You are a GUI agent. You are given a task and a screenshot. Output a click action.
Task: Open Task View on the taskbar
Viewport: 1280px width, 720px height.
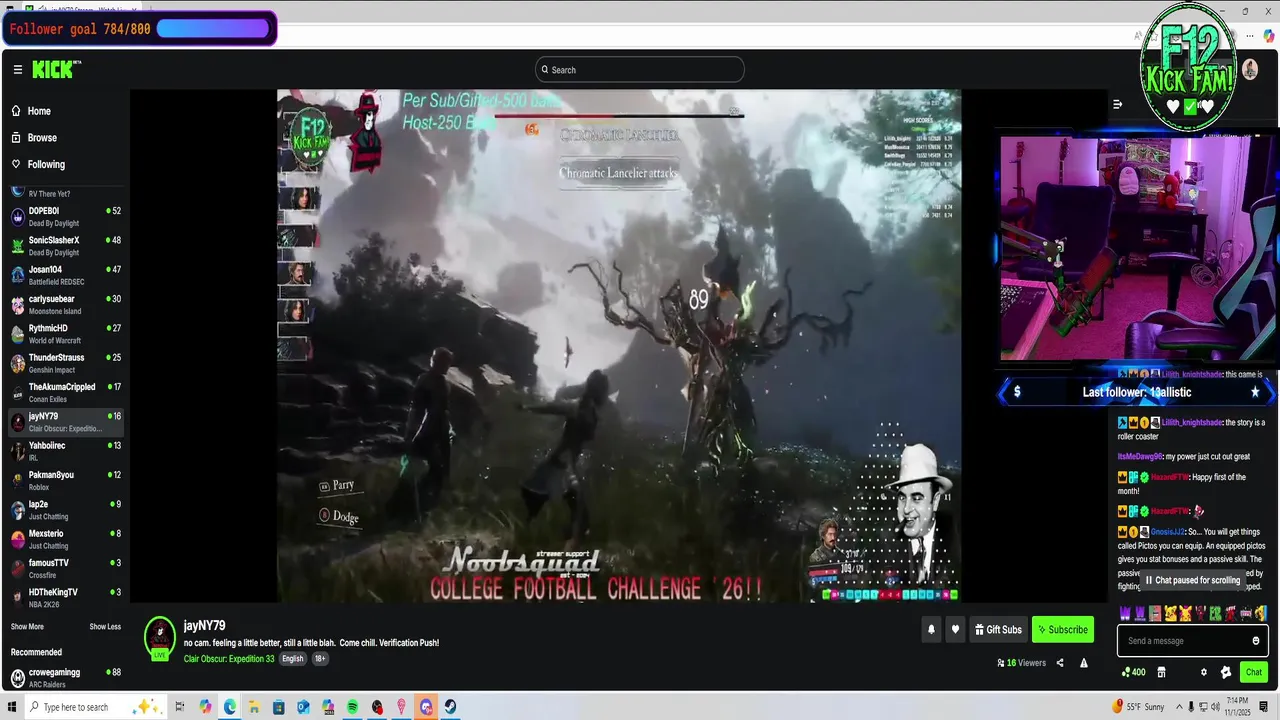pyautogui.click(x=181, y=707)
